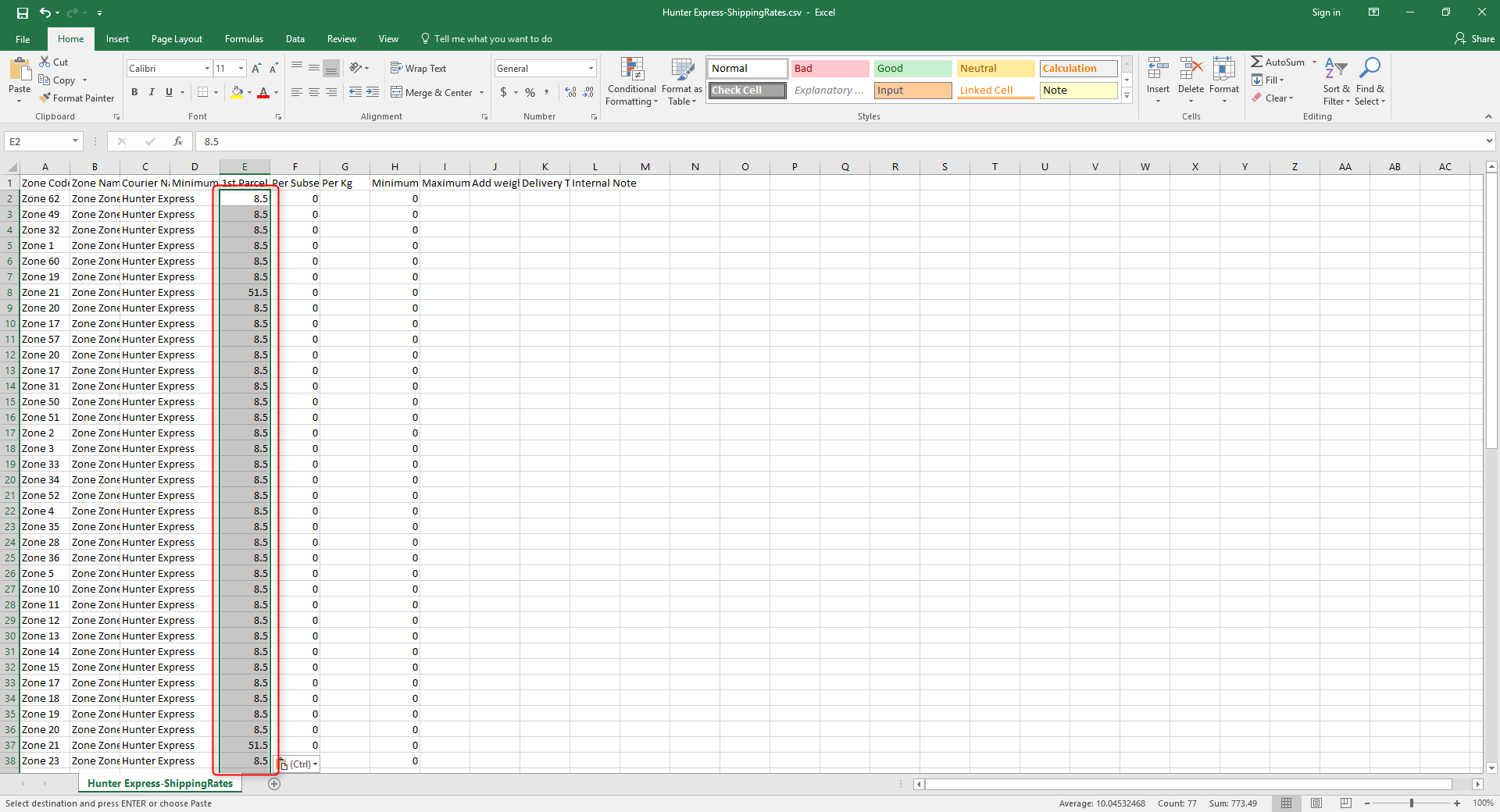Click the Insert Function fx icon
The width and height of the screenshot is (1500, 812).
[x=178, y=141]
